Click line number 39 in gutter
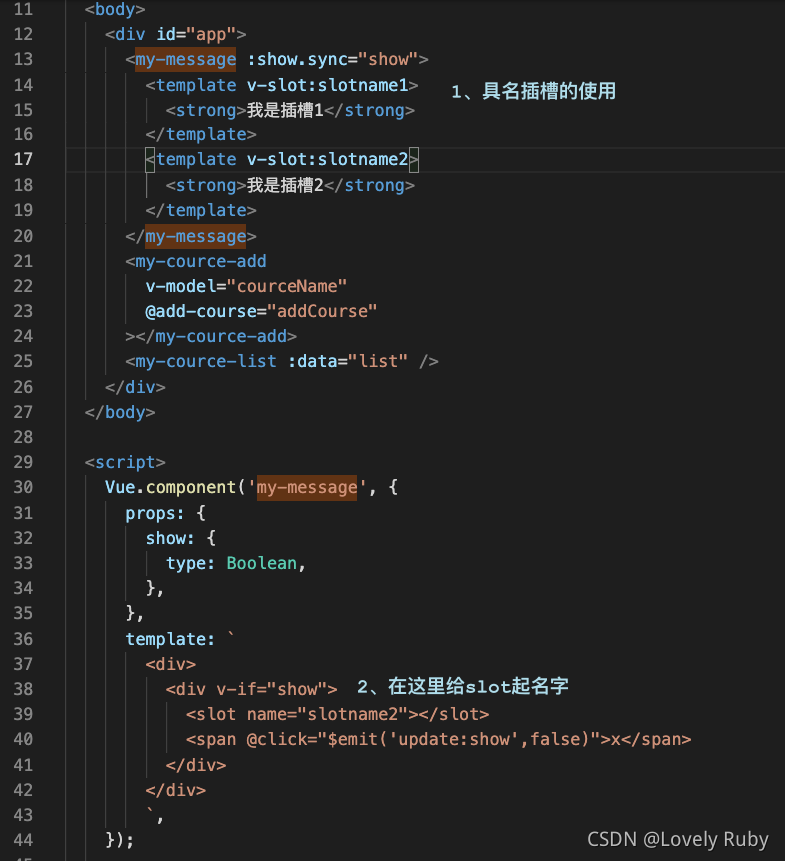The height and width of the screenshot is (861, 785). (x=23, y=714)
